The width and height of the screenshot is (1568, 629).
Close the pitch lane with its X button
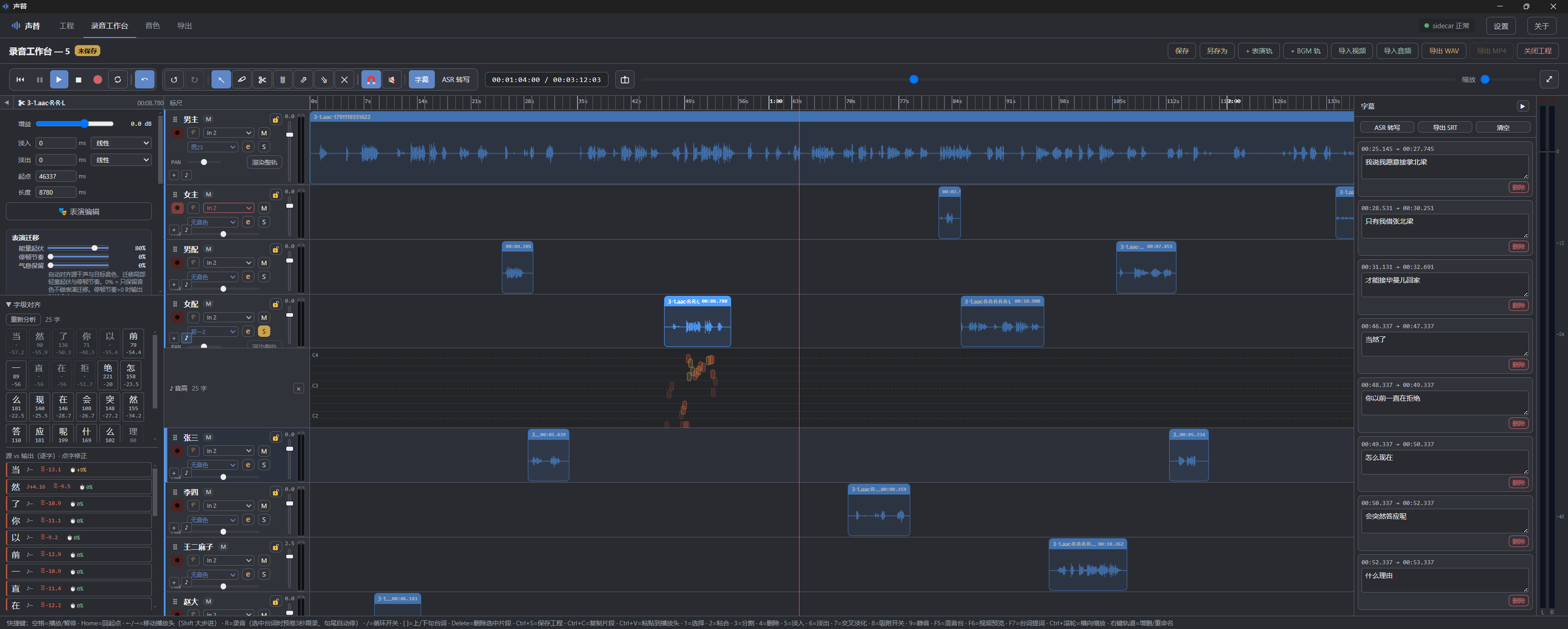coord(299,388)
